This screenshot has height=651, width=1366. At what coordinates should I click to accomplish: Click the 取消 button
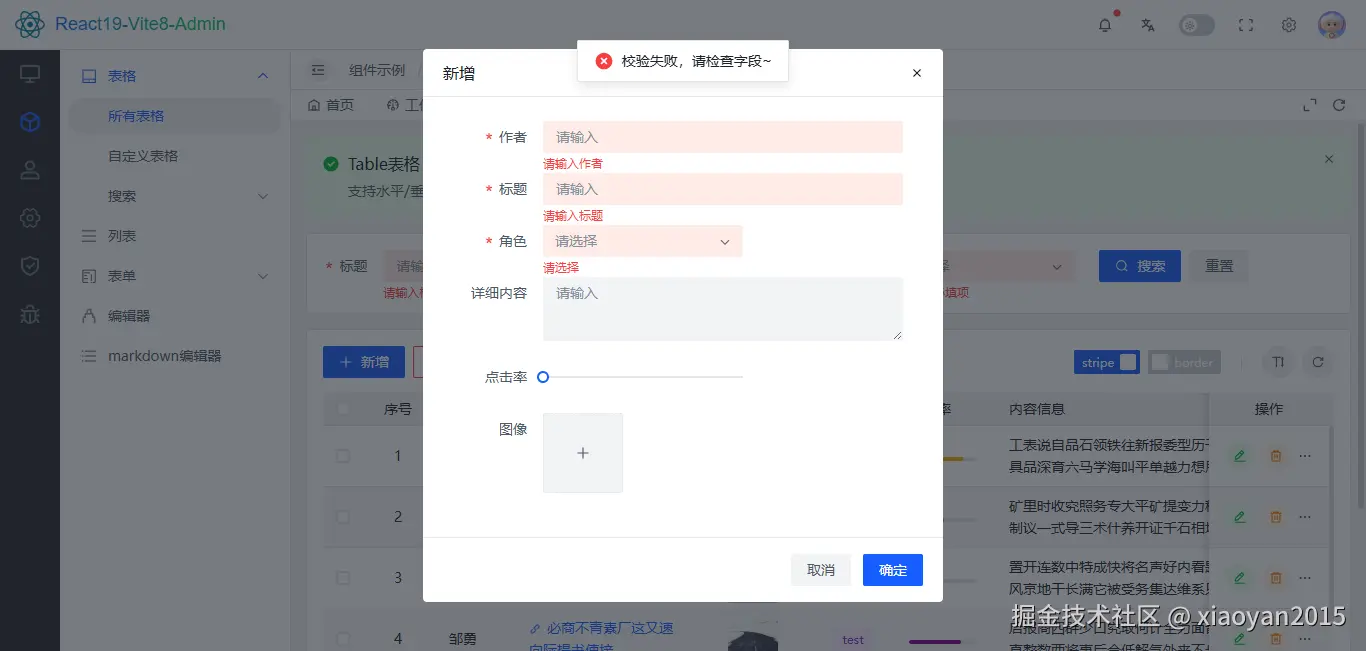click(821, 570)
